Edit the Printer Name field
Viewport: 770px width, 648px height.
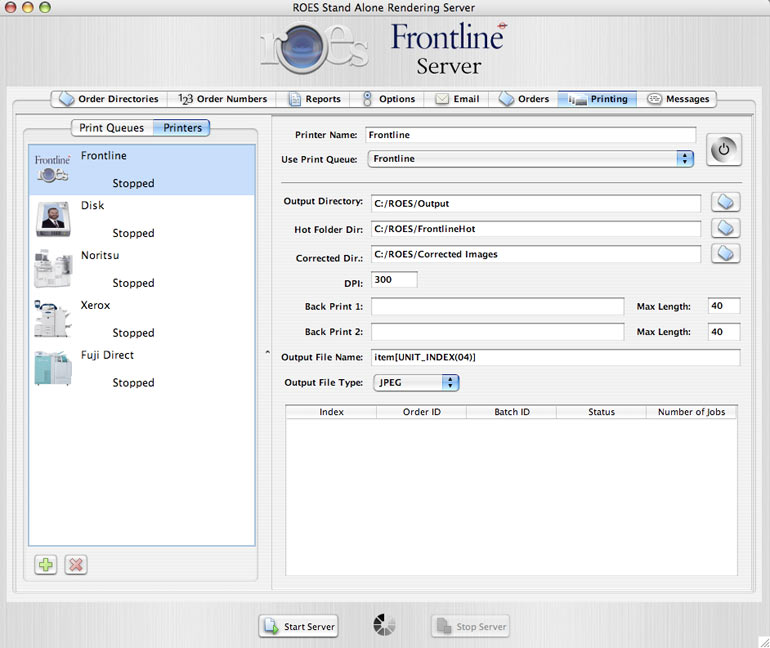tap(530, 135)
